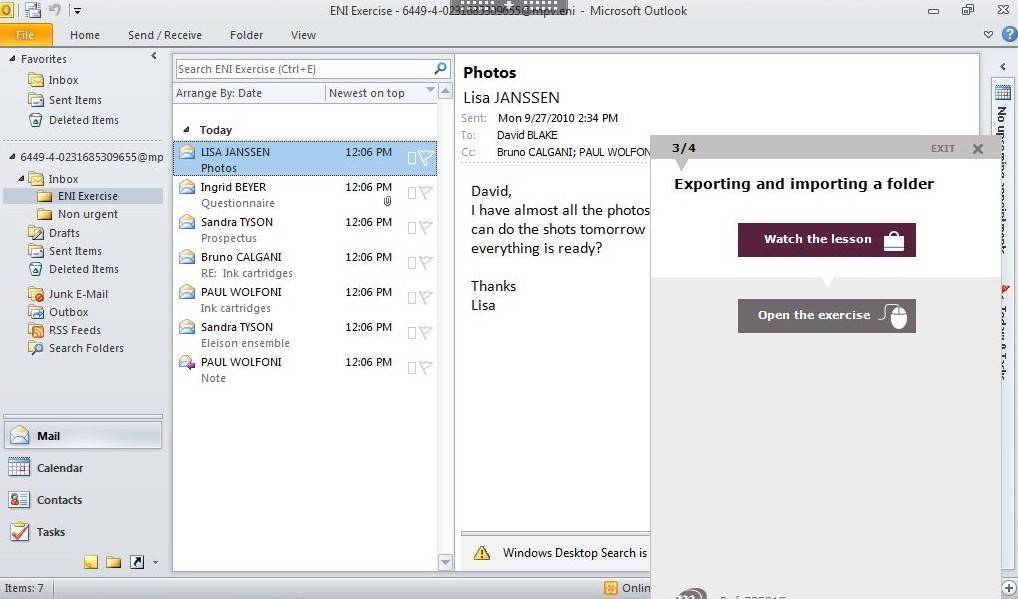Click Open the exercise button
This screenshot has width=1018, height=599.
point(826,316)
